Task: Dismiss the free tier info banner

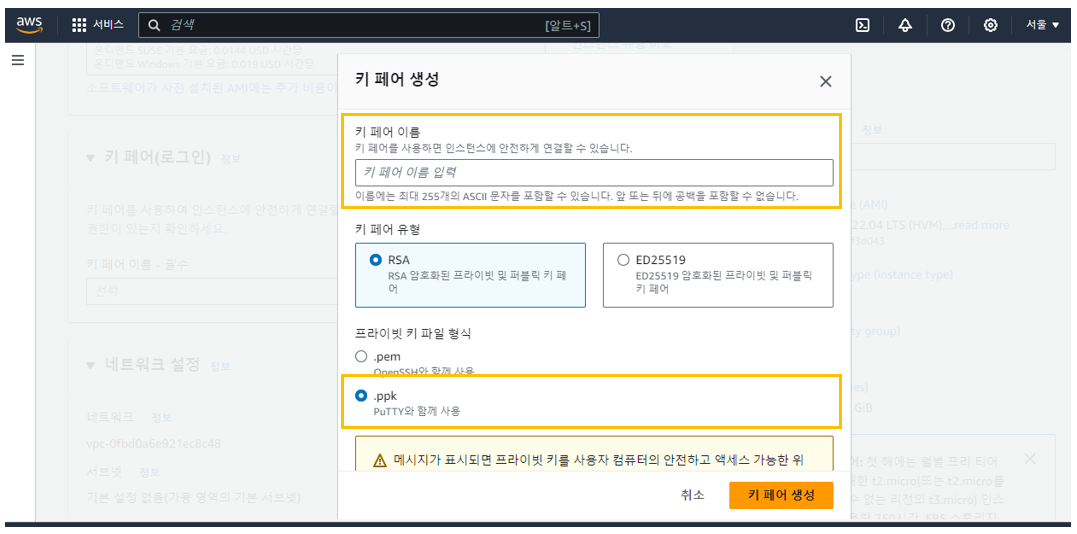Action: (x=1030, y=458)
